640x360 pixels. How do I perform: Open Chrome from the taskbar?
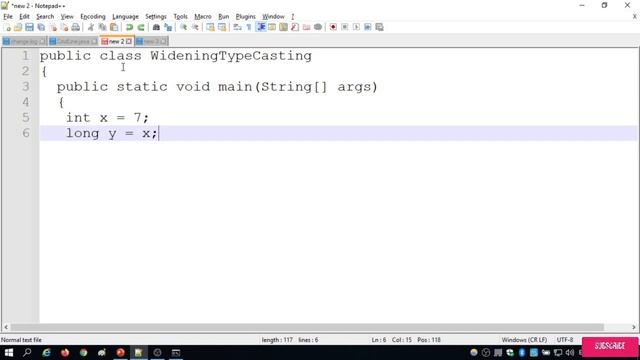coord(84,353)
